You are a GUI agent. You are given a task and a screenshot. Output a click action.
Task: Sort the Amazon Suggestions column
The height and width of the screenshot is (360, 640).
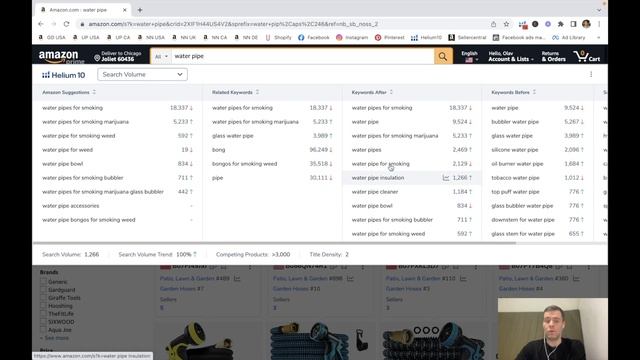click(x=94, y=92)
